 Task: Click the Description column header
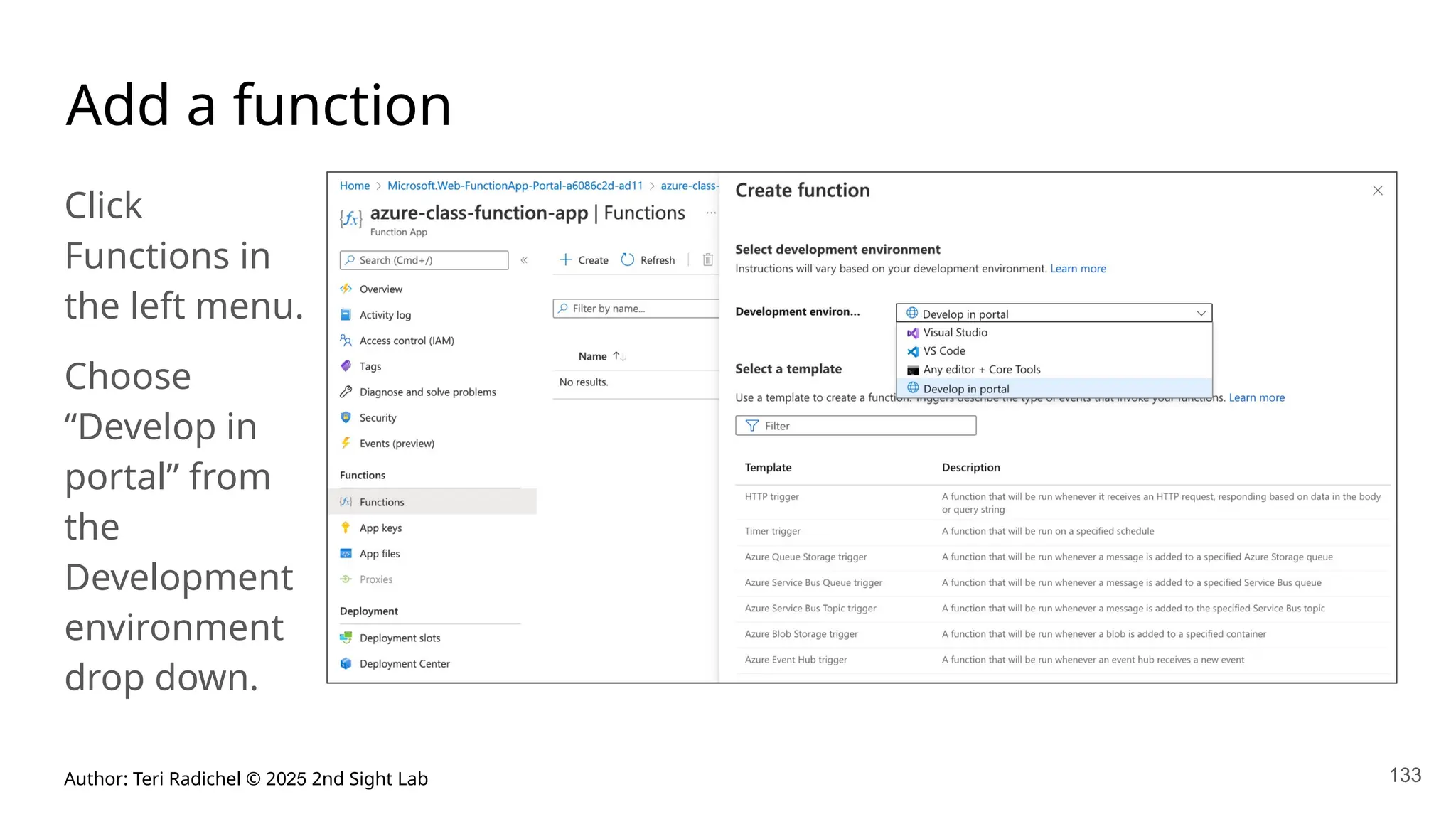coord(970,467)
